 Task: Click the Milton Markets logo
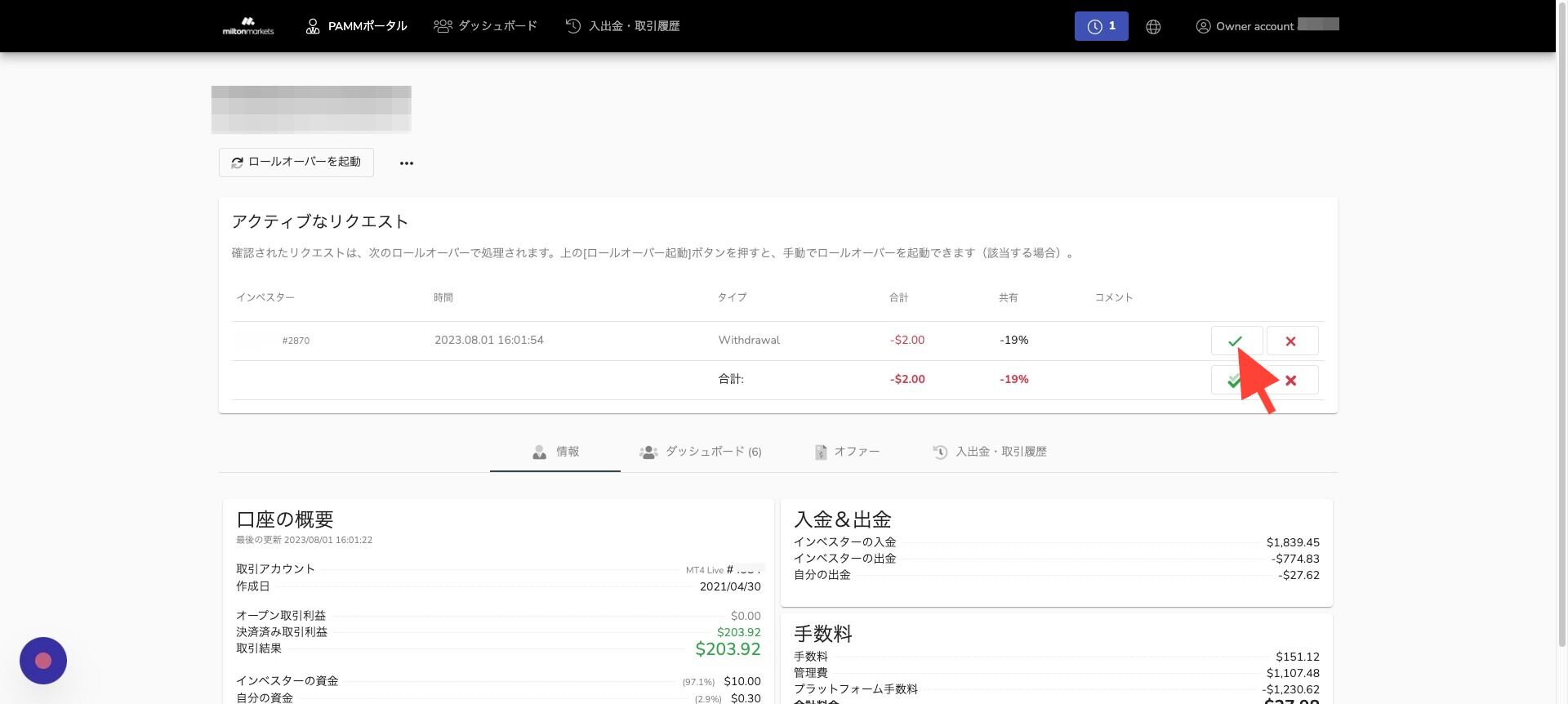pyautogui.click(x=248, y=26)
